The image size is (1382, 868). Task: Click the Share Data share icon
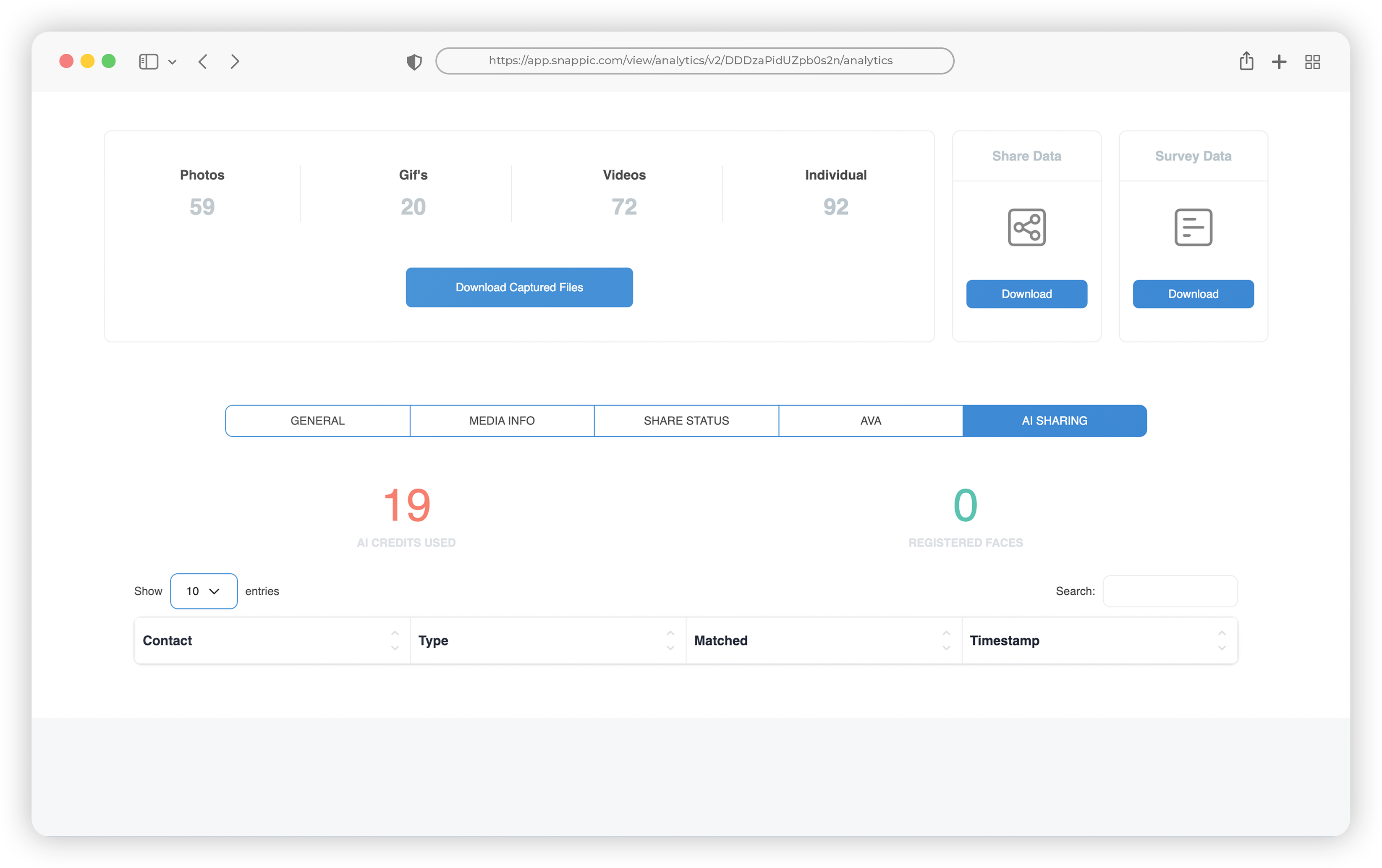(1026, 227)
